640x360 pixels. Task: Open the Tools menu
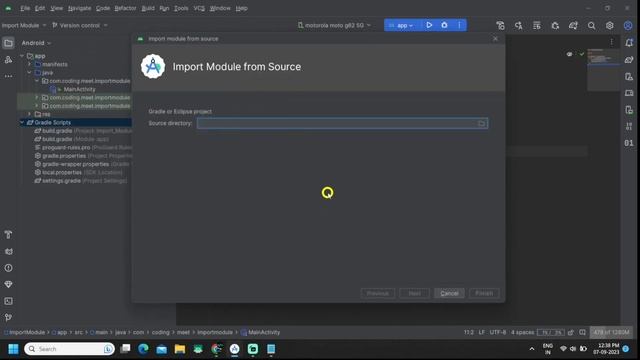[181, 8]
